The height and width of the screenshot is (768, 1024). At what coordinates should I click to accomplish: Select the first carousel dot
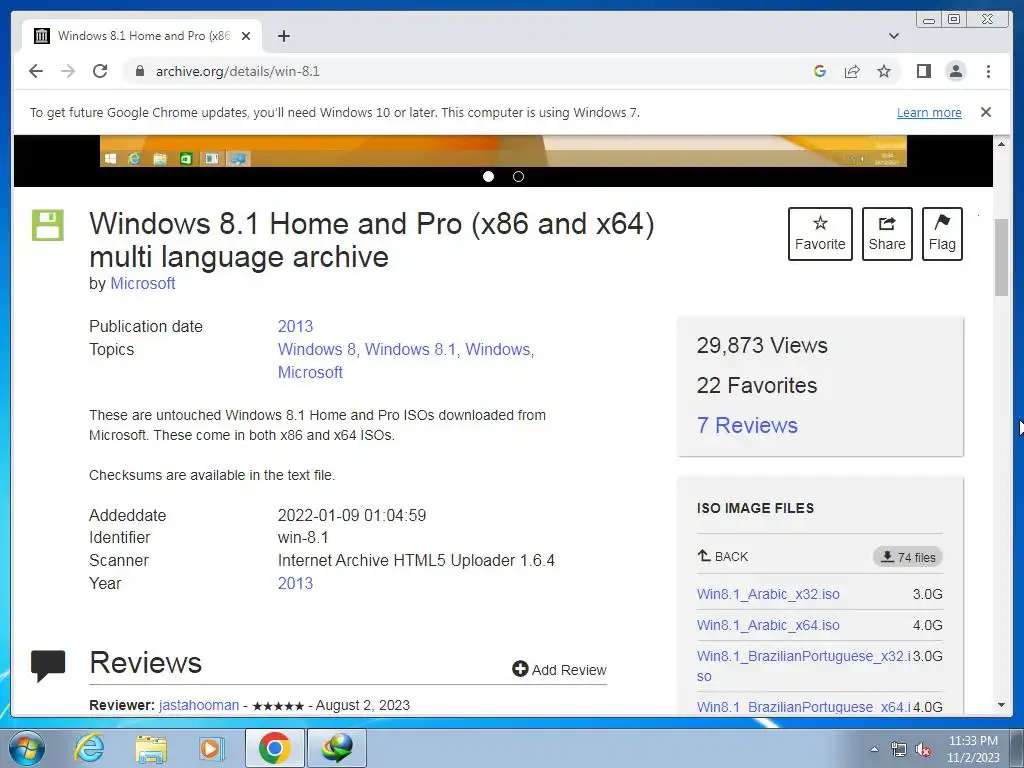click(x=488, y=176)
